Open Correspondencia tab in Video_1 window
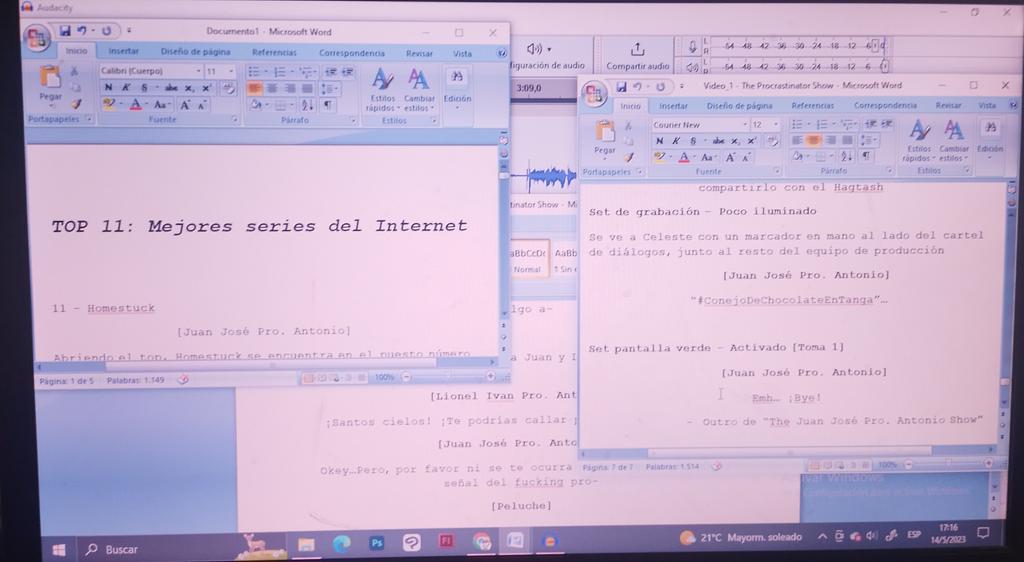Image resolution: width=1024 pixels, height=562 pixels. click(885, 105)
